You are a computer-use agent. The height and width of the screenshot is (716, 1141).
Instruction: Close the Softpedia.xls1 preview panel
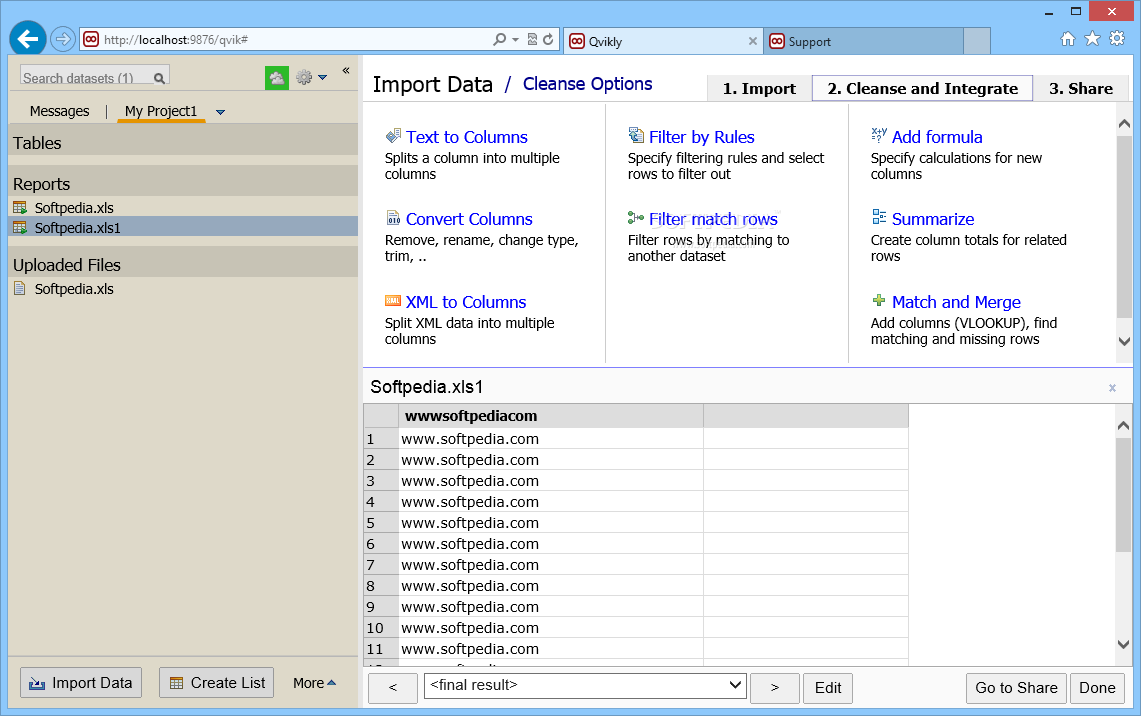(x=1112, y=388)
